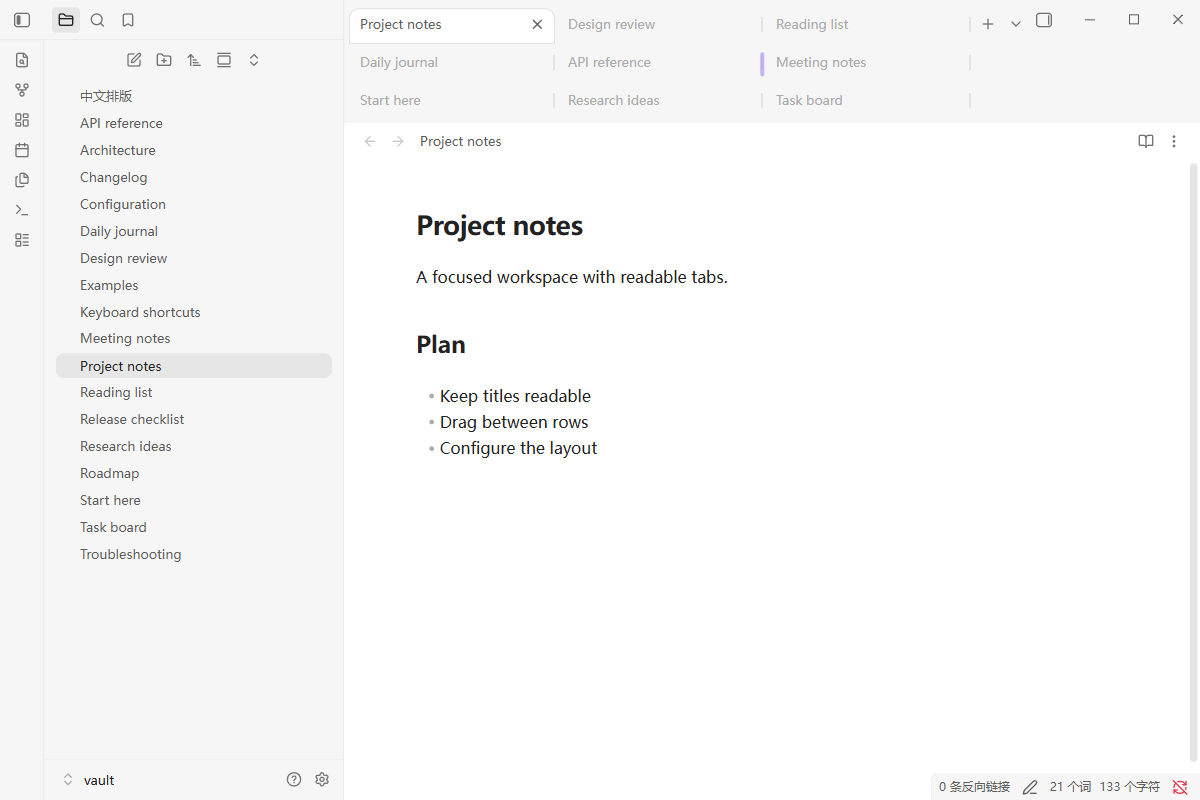Open the search magnifier in the sidebar header
This screenshot has height=800, width=1200.
pos(97,20)
